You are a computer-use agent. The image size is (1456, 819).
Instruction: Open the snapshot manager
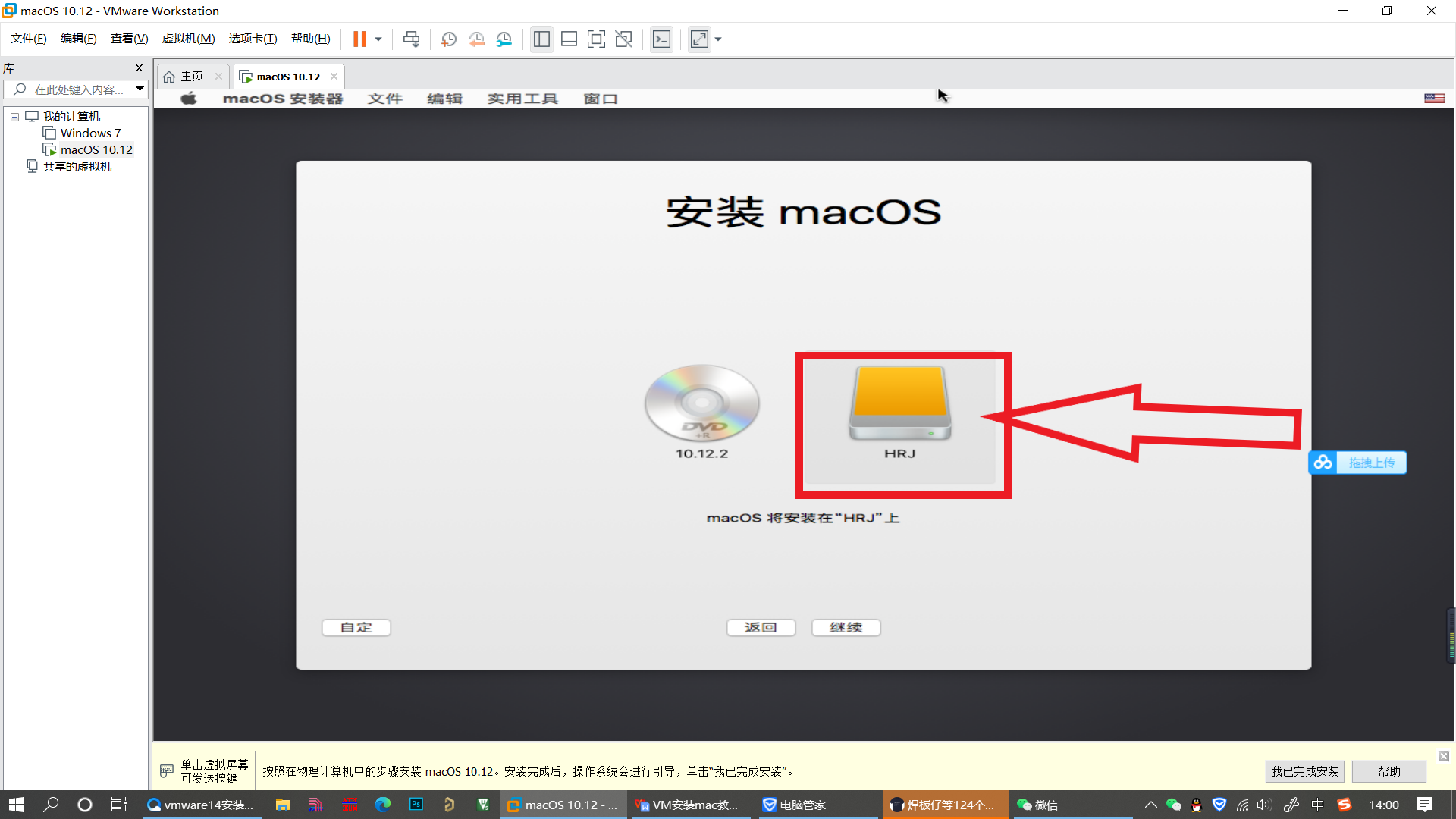click(x=504, y=39)
